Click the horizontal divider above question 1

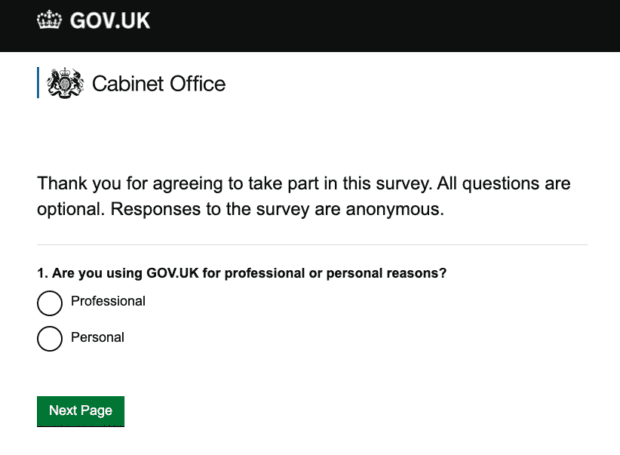pos(312,245)
